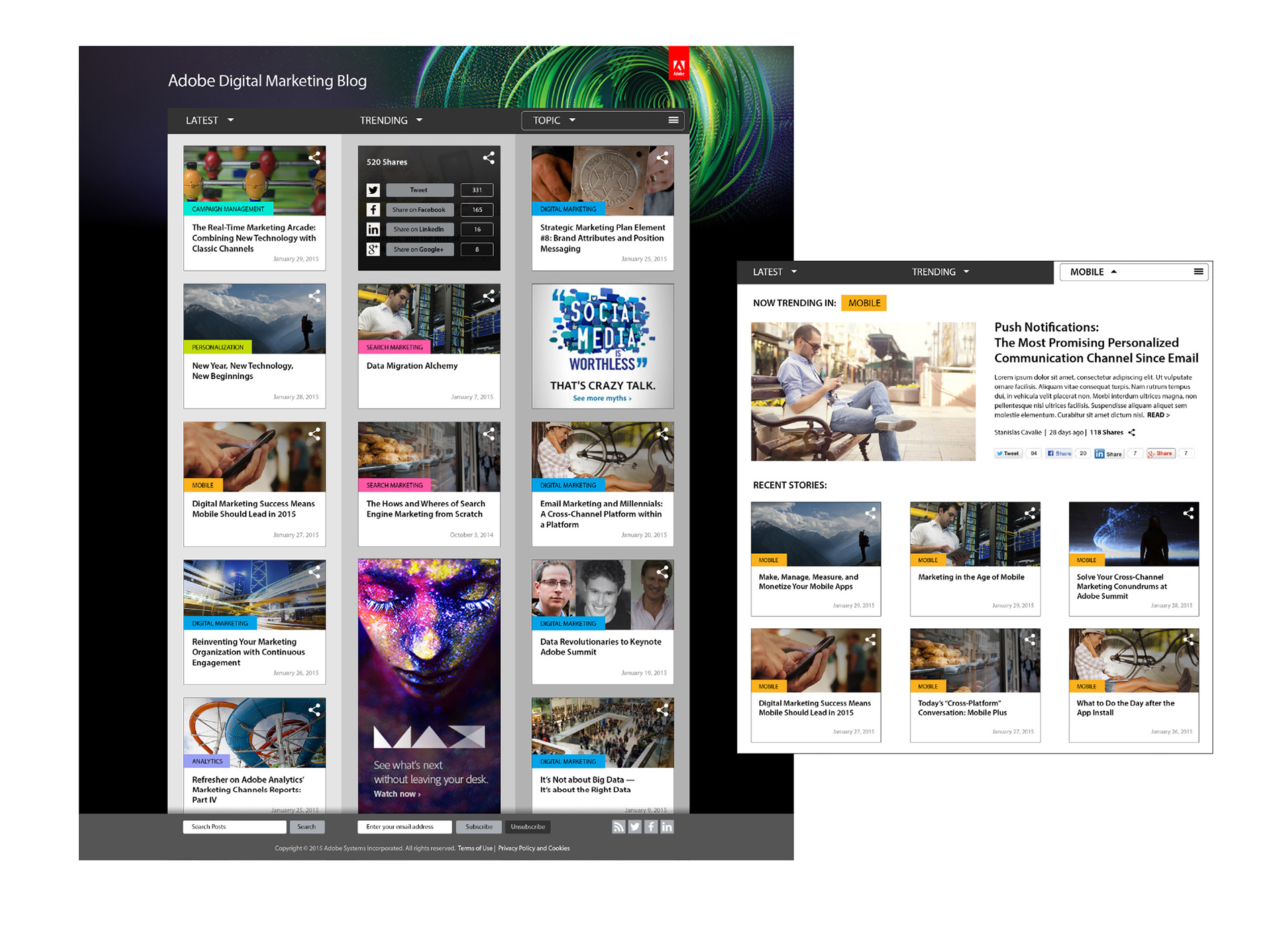Open the Privacy Policy and Cookies link
Image resolution: width=1288 pixels, height=926 pixels.
[x=533, y=848]
